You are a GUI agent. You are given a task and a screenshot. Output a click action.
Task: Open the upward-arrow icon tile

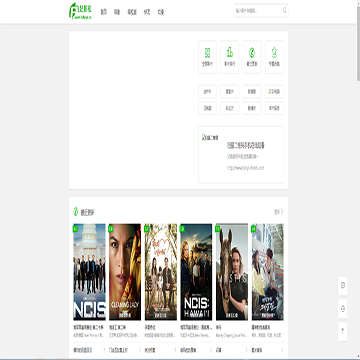pyautogui.click(x=274, y=57)
